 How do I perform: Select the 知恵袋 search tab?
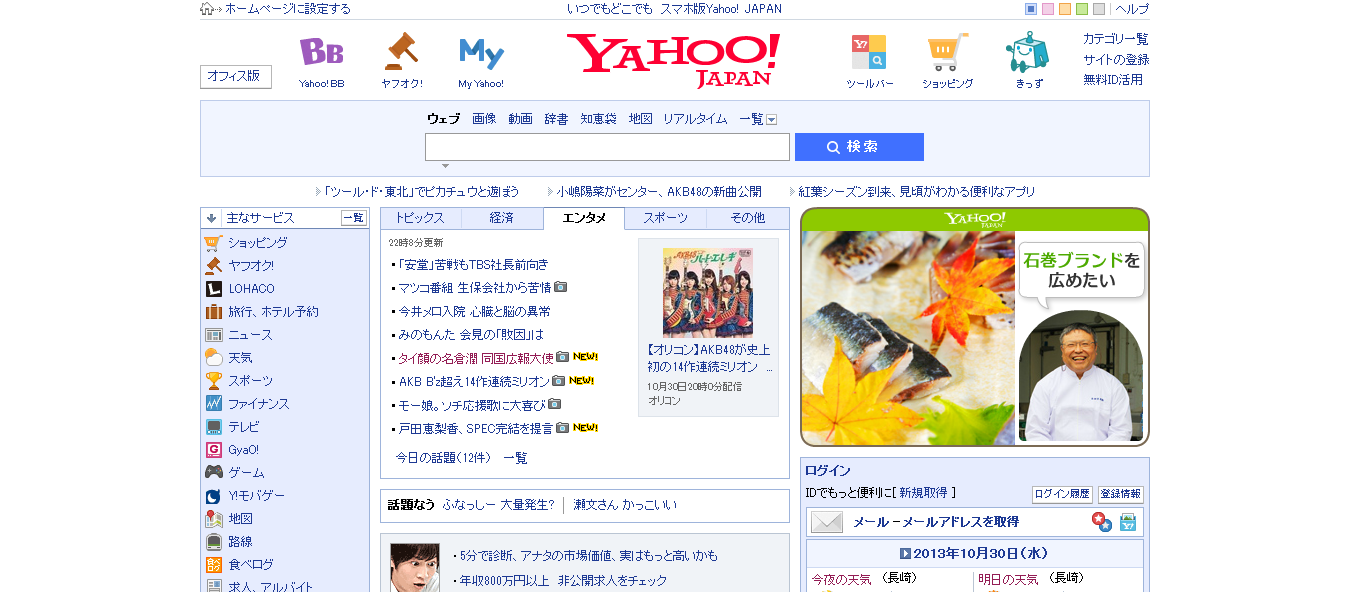coord(598,119)
